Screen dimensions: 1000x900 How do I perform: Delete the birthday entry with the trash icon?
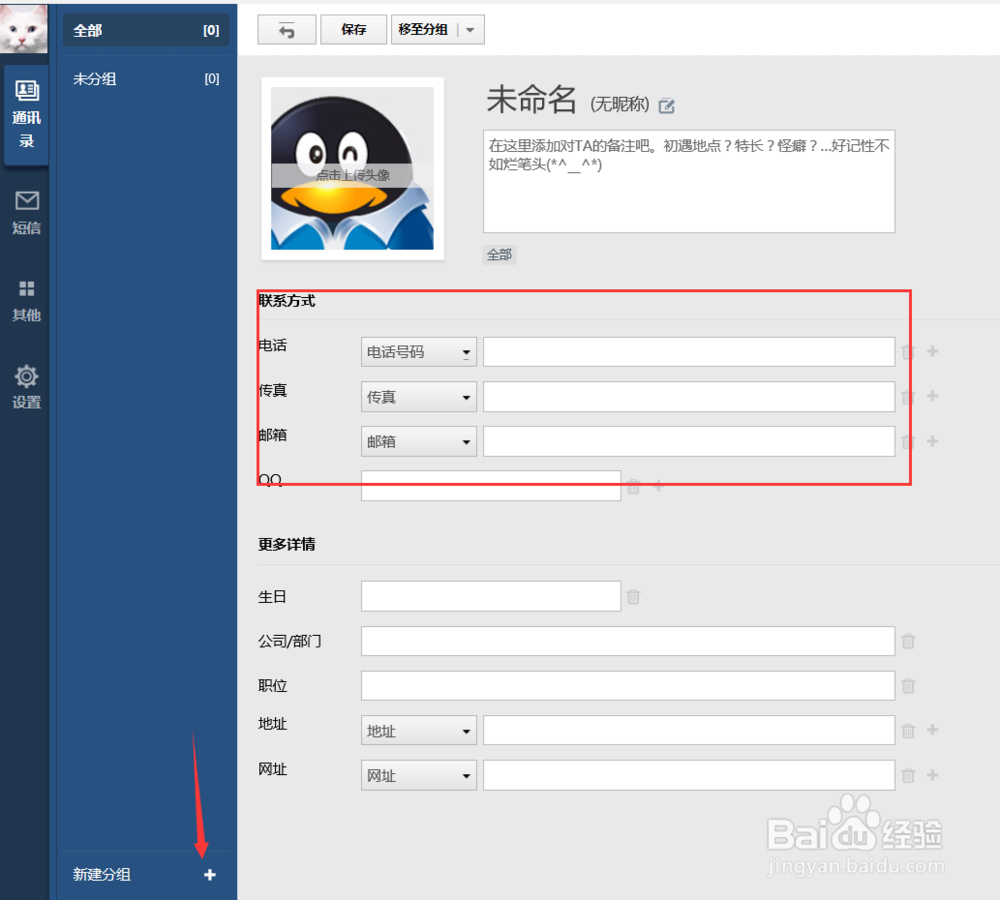(x=633, y=596)
